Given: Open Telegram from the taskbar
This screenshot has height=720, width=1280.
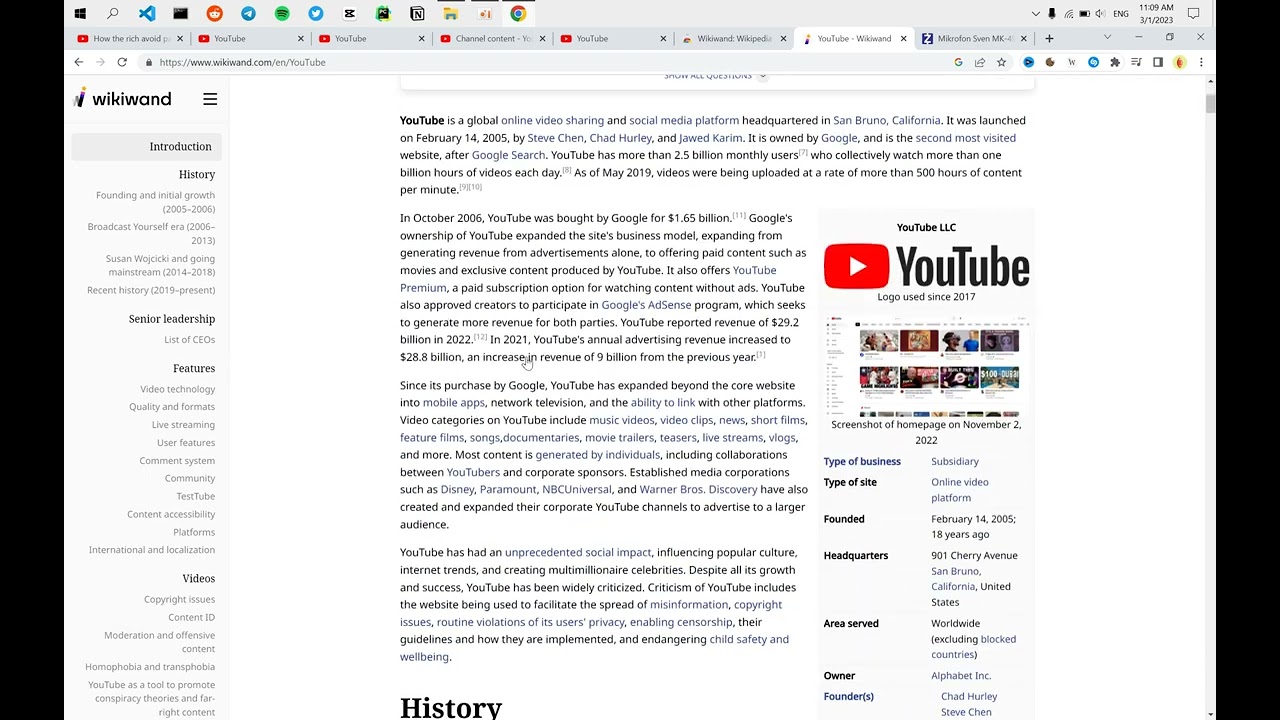Looking at the screenshot, I should pyautogui.click(x=248, y=14).
